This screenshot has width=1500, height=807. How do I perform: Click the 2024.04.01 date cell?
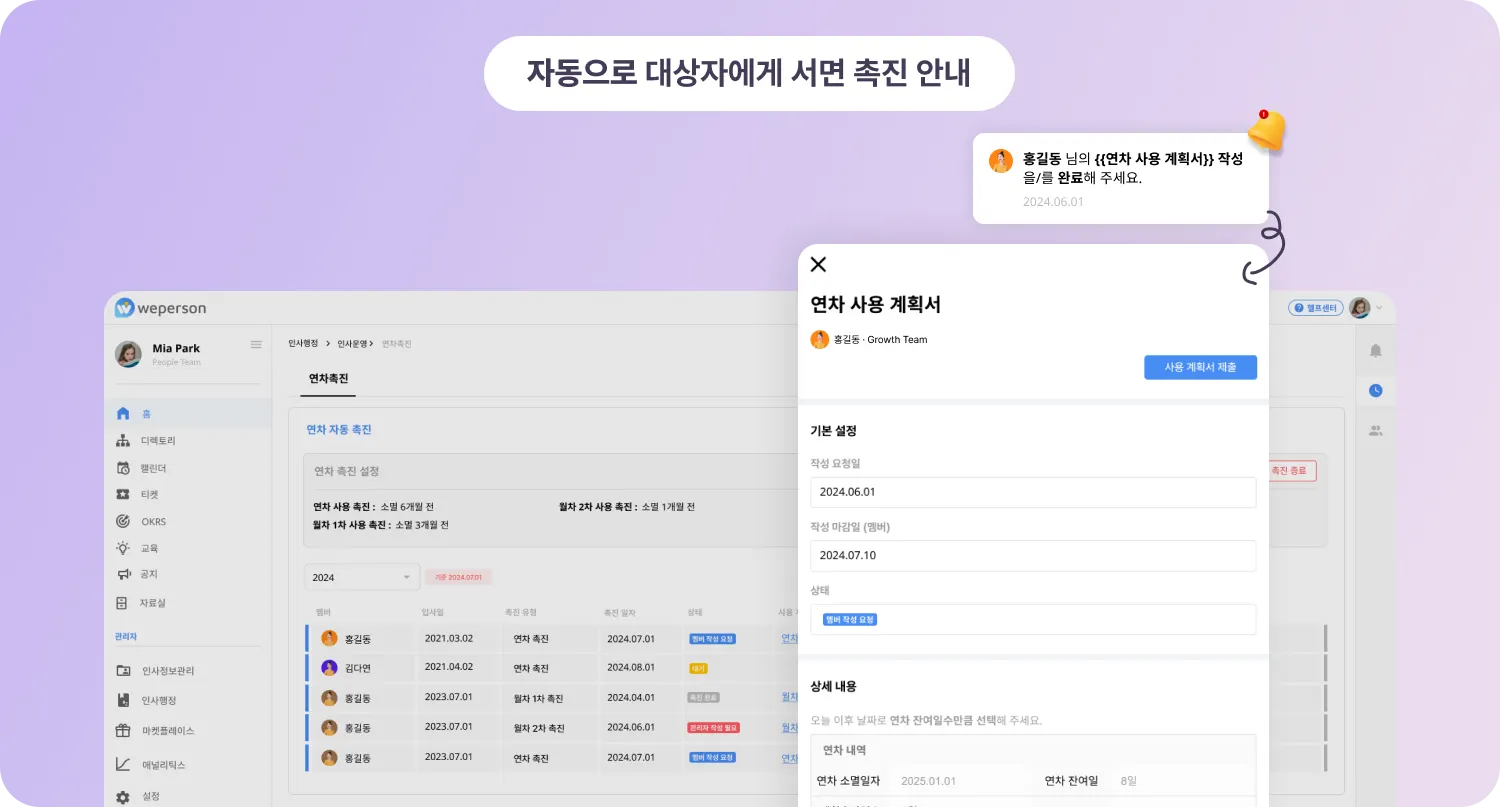[x=630, y=698]
